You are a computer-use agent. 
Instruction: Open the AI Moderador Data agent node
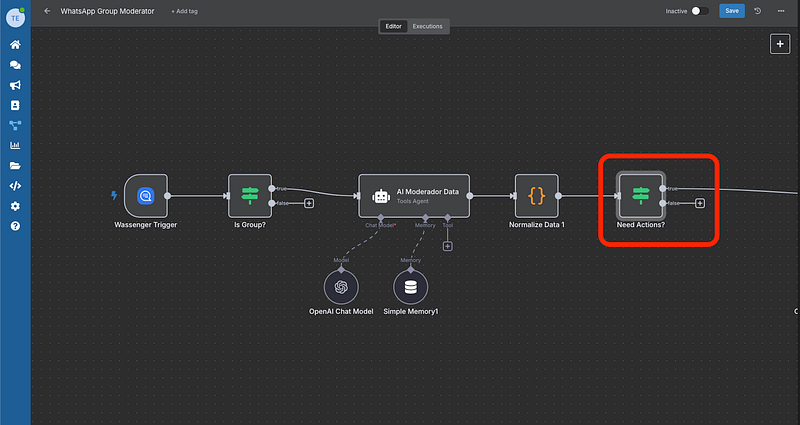tap(413, 196)
